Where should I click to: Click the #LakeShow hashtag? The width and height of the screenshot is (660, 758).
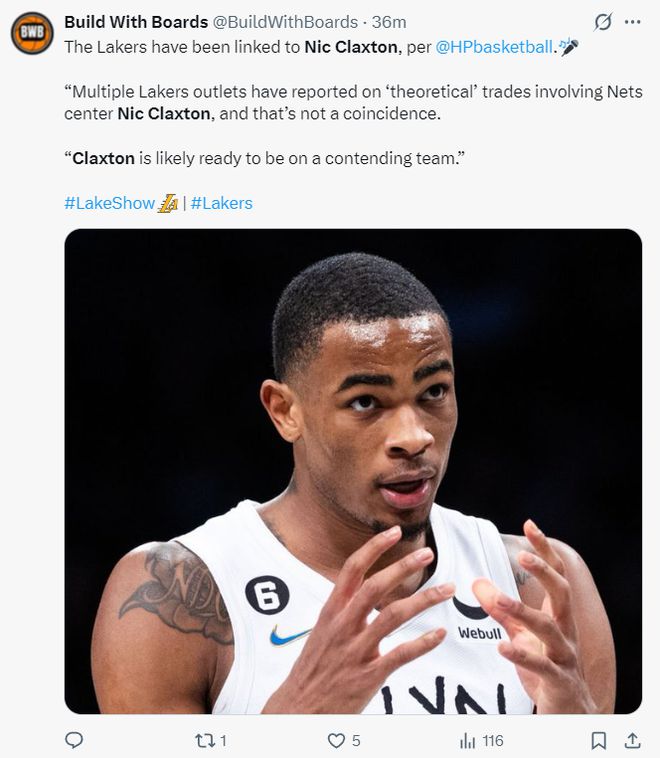[x=109, y=203]
